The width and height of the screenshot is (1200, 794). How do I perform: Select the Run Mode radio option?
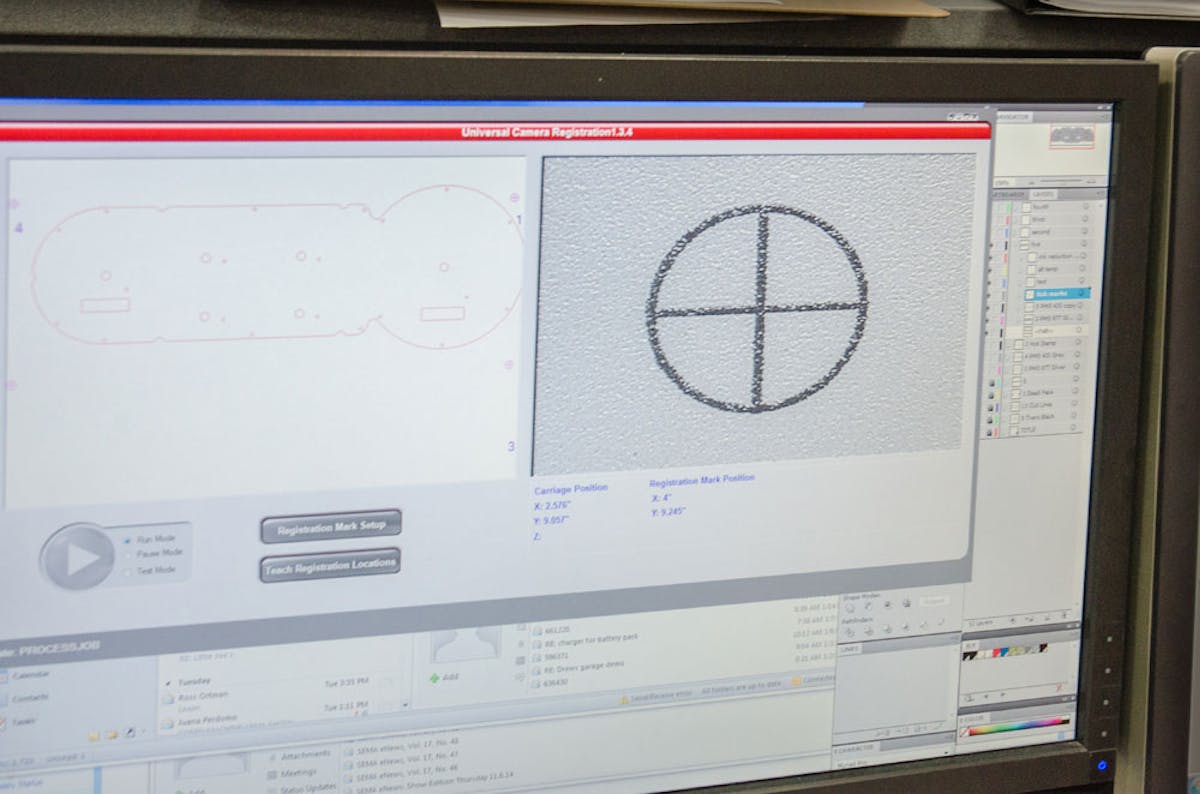pyautogui.click(x=127, y=539)
